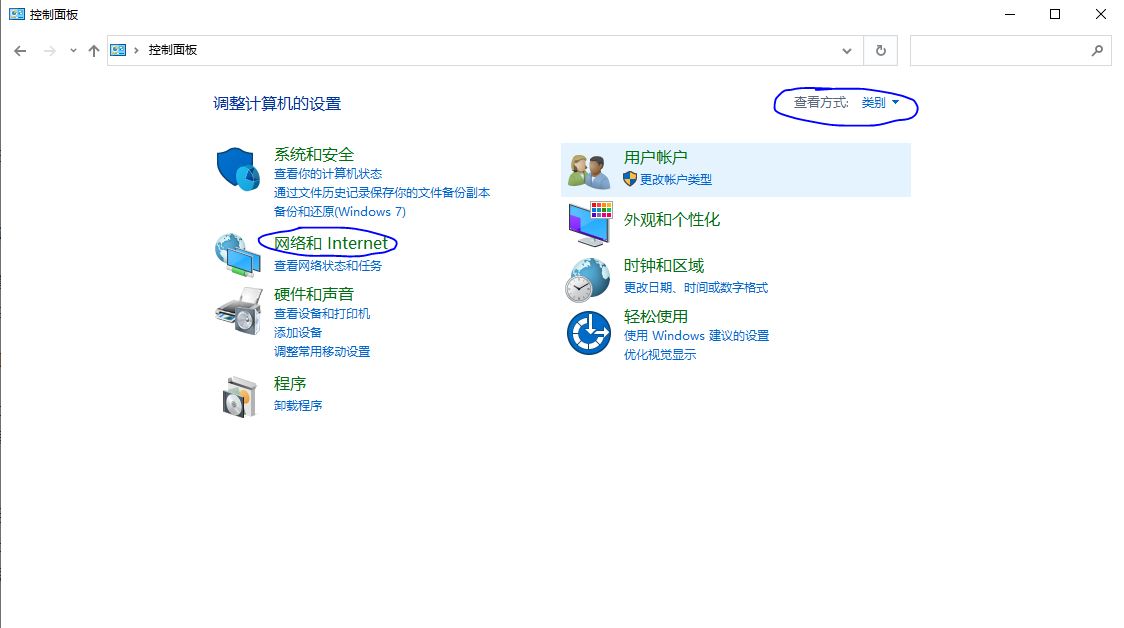Open the back-navigation recent pages chevron
This screenshot has width=1124, height=628.
[72, 50]
